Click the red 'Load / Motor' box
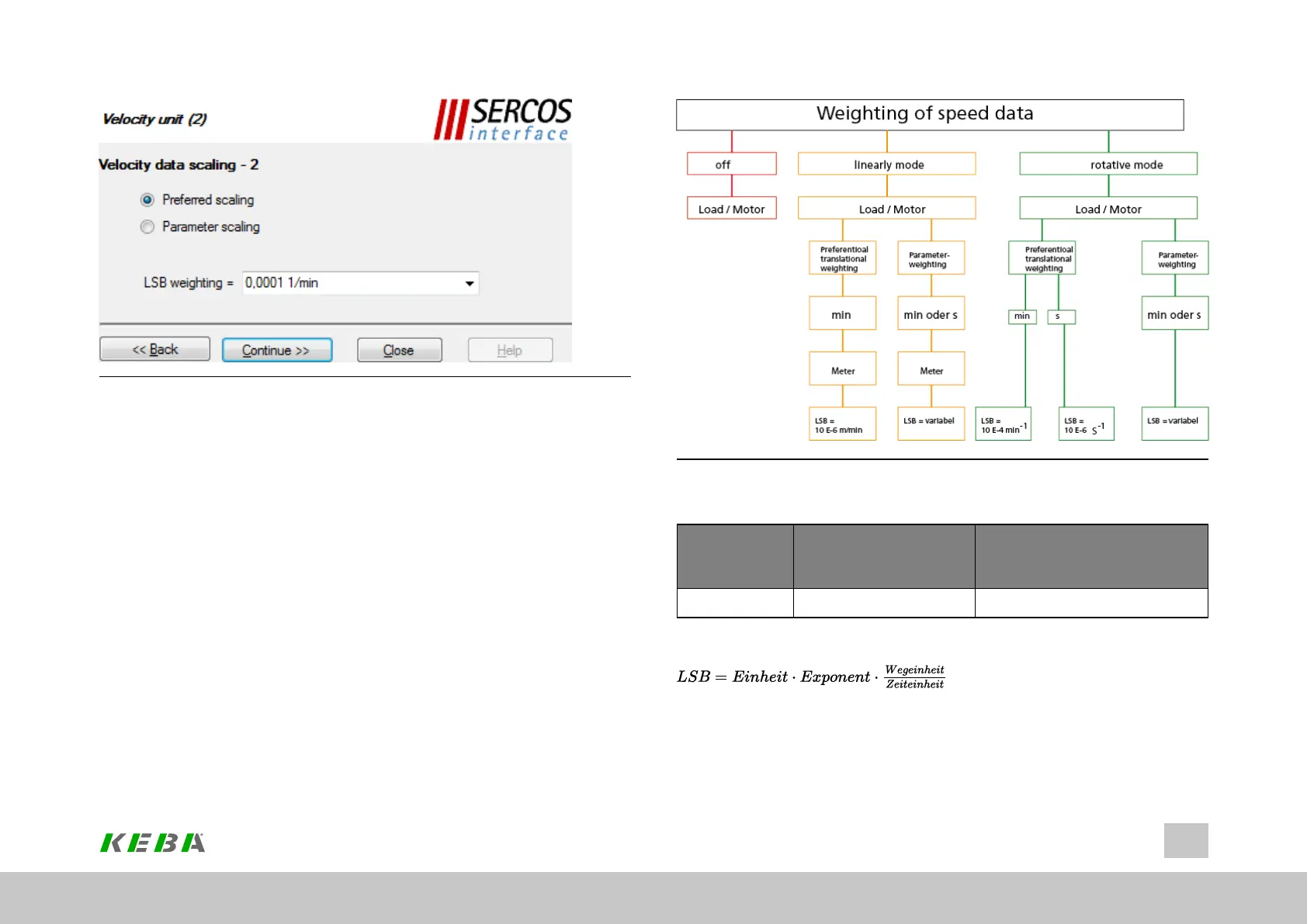 point(732,208)
